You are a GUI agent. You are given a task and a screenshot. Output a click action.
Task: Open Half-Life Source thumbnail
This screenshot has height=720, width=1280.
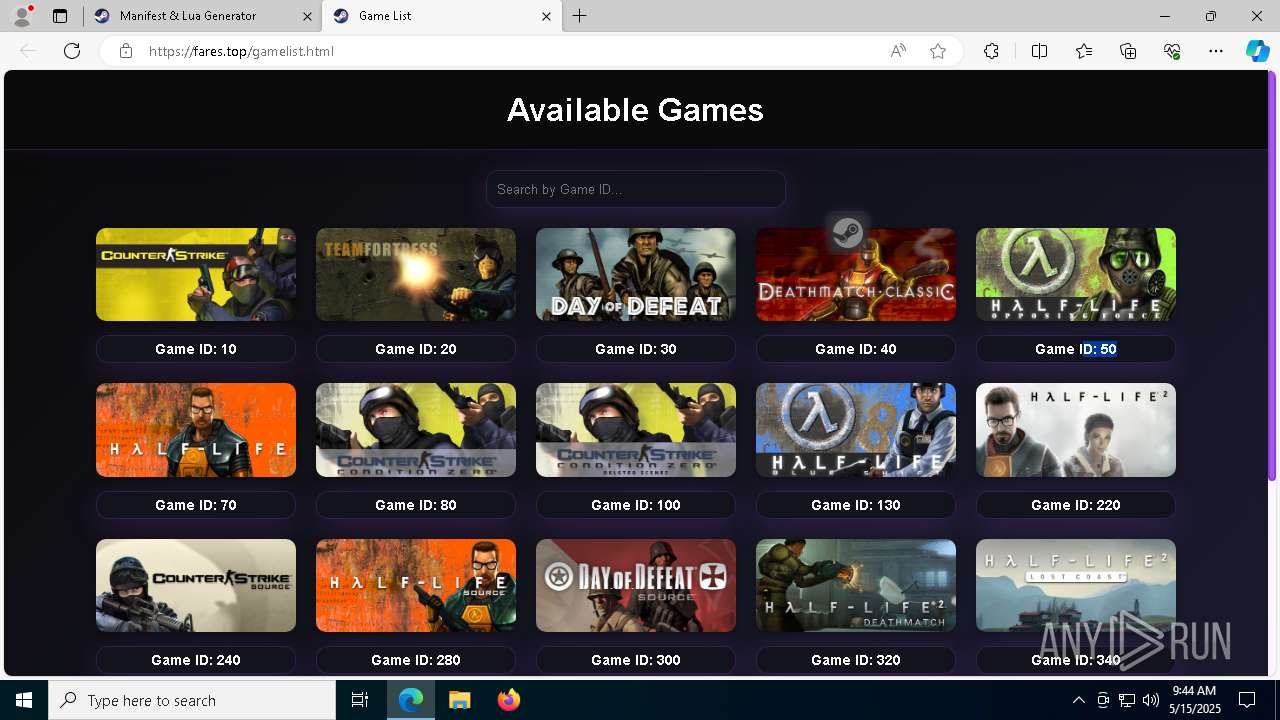416,585
